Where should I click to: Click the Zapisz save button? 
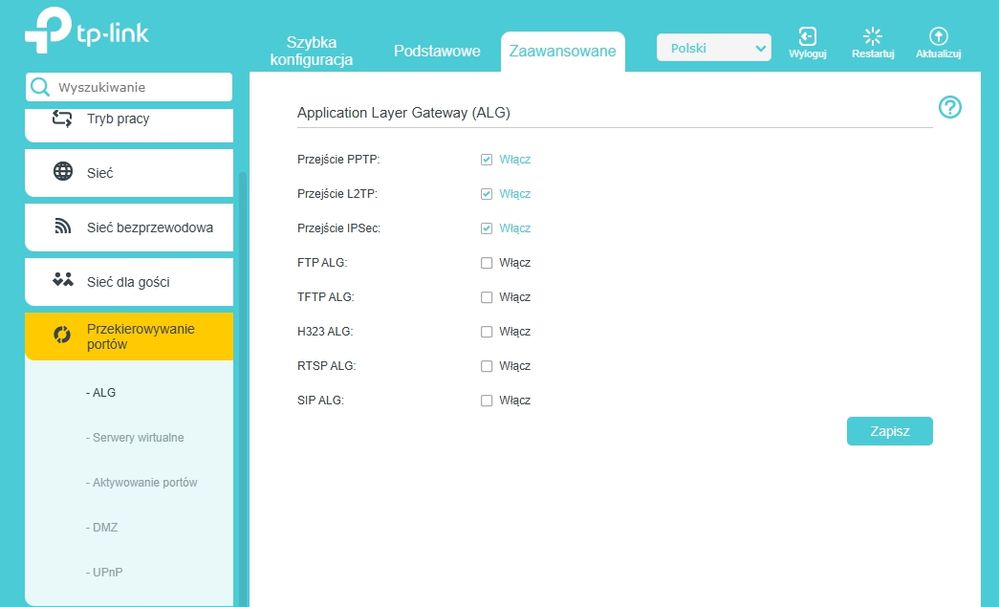click(889, 431)
